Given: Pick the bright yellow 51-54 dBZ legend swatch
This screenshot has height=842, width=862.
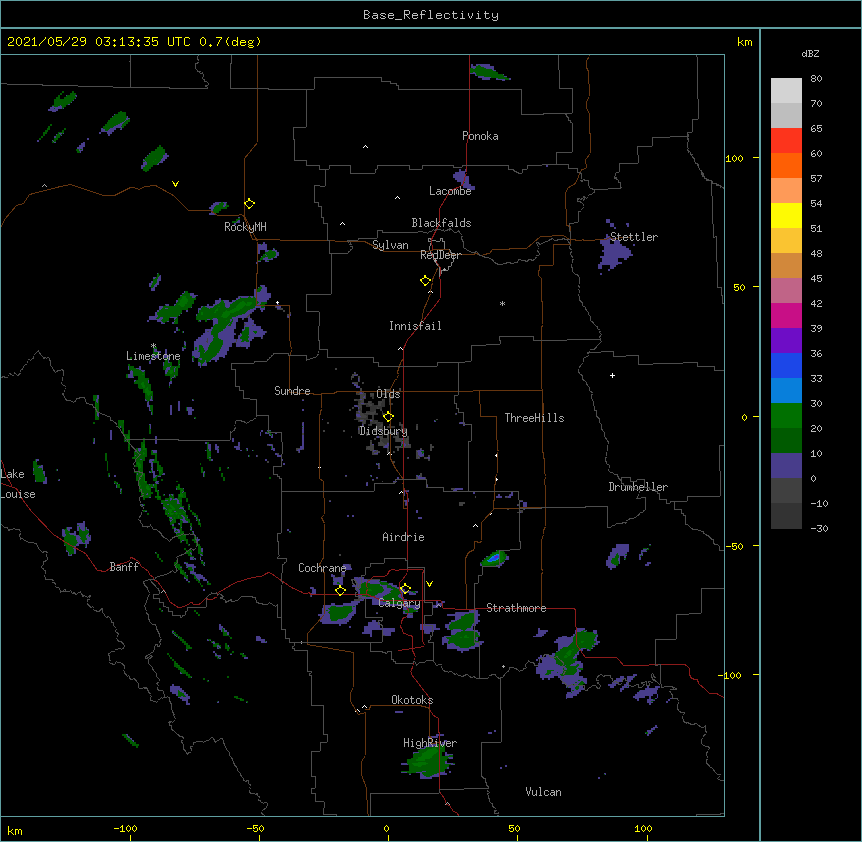Looking at the screenshot, I should point(786,216).
